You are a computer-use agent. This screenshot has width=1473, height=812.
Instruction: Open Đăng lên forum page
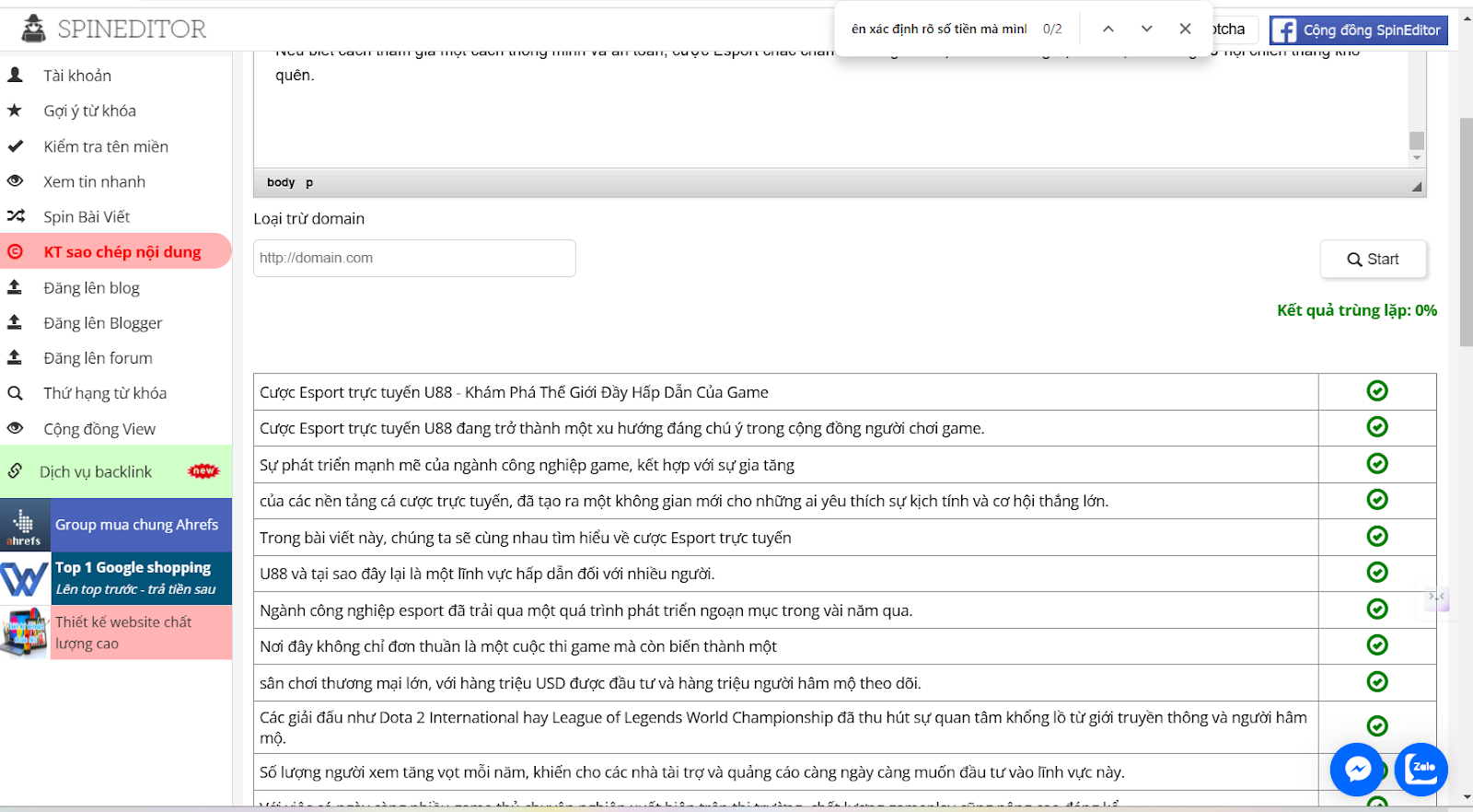pyautogui.click(x=98, y=358)
